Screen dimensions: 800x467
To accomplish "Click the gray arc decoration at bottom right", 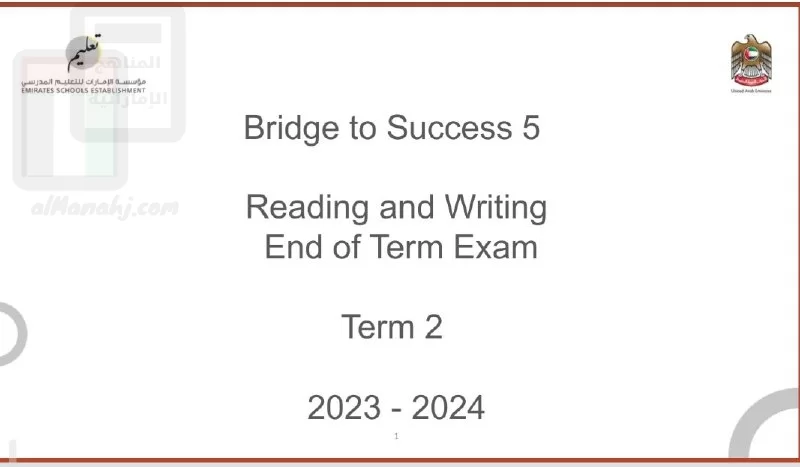I will (x=764, y=423).
